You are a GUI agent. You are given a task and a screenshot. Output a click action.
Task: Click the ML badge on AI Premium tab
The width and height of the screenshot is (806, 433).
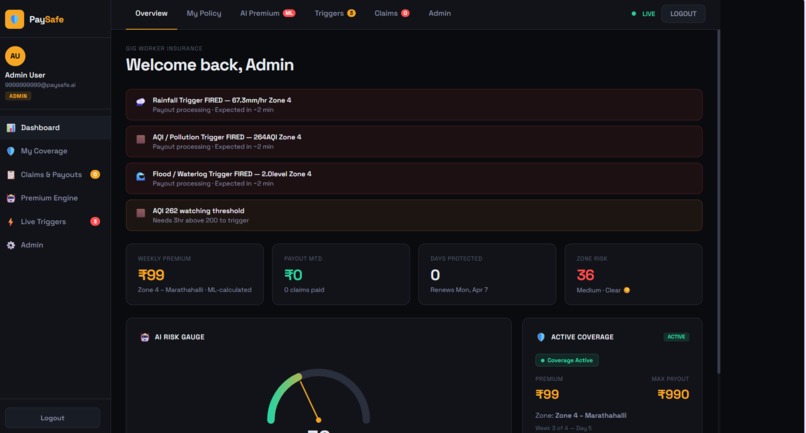coord(289,13)
